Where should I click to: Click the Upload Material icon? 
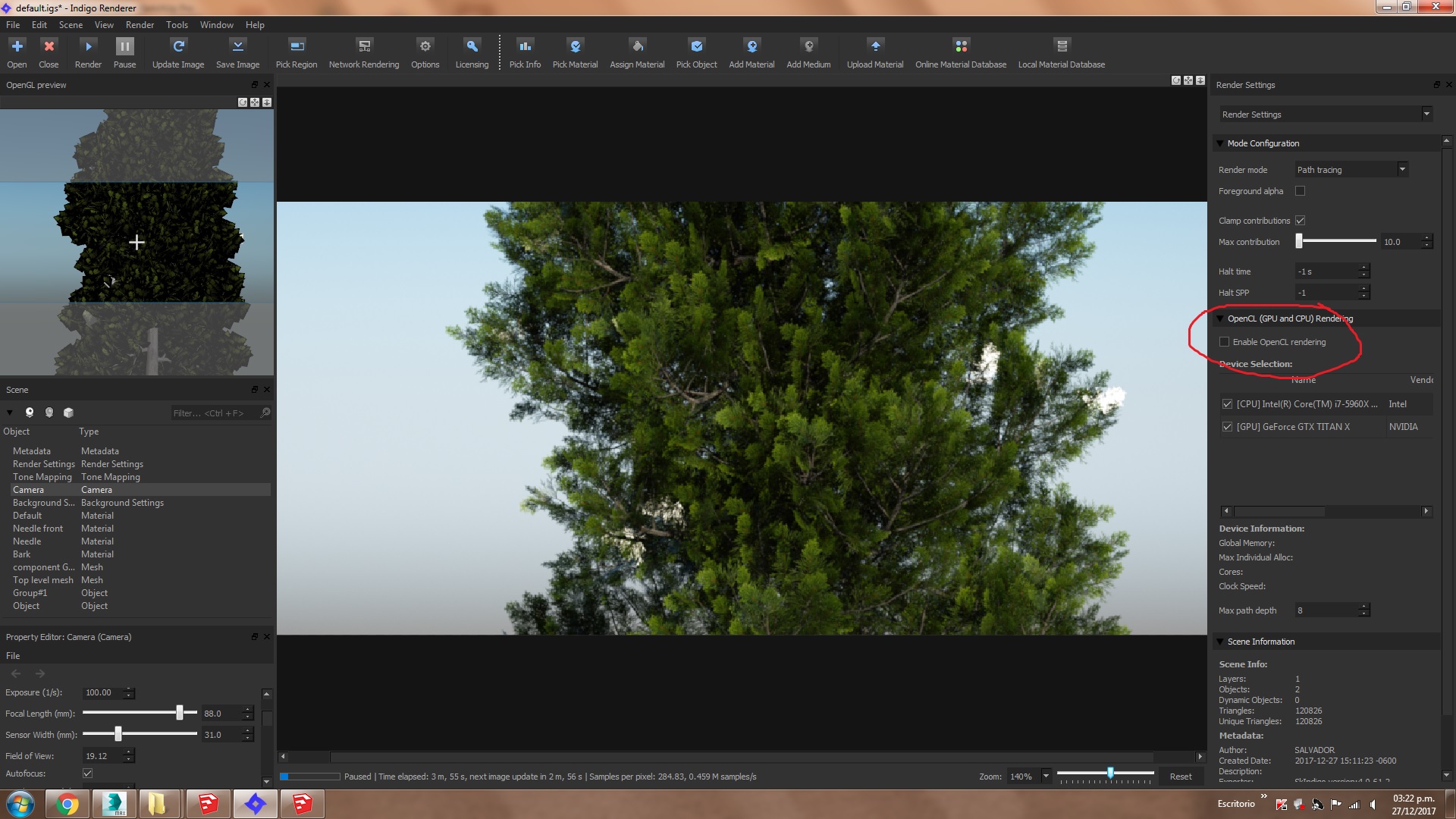(874, 47)
